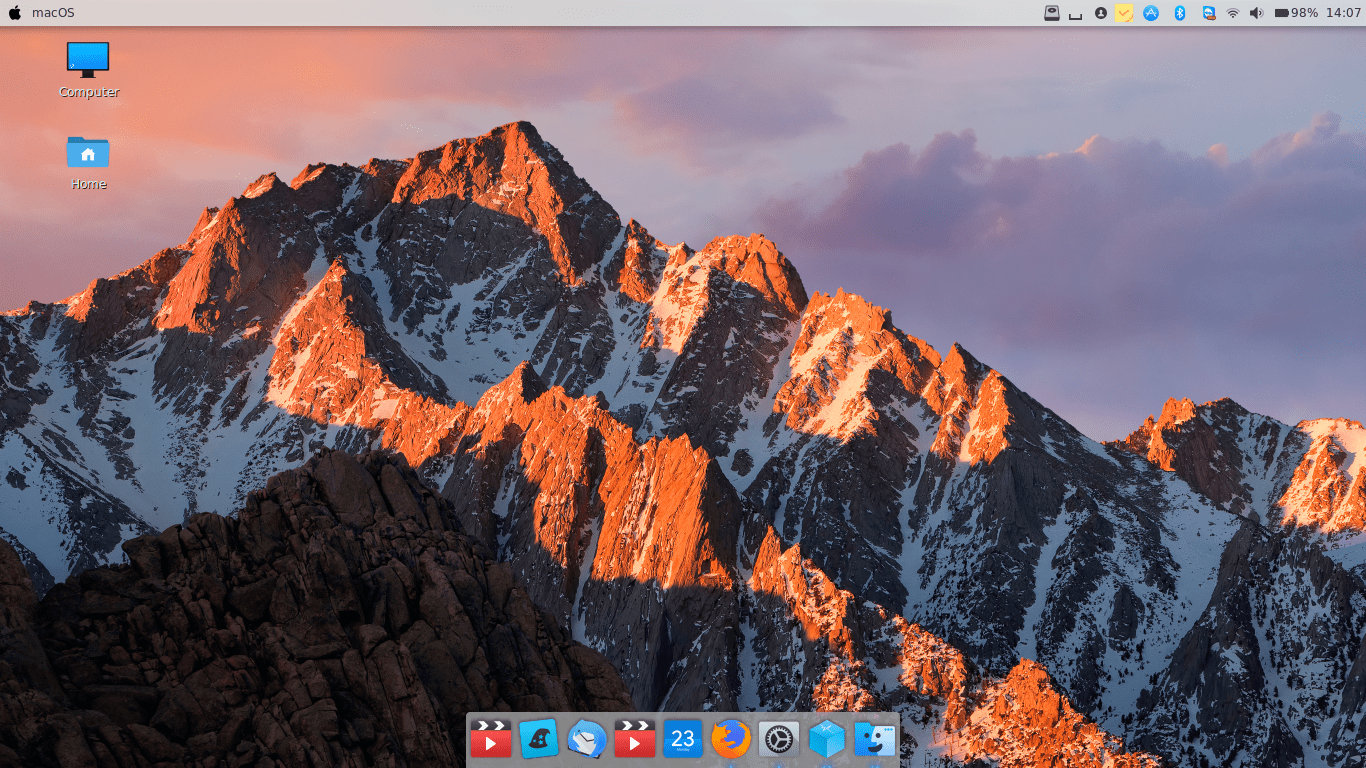1366x768 pixels.
Task: Open the settings gear in the dock
Action: coord(779,739)
